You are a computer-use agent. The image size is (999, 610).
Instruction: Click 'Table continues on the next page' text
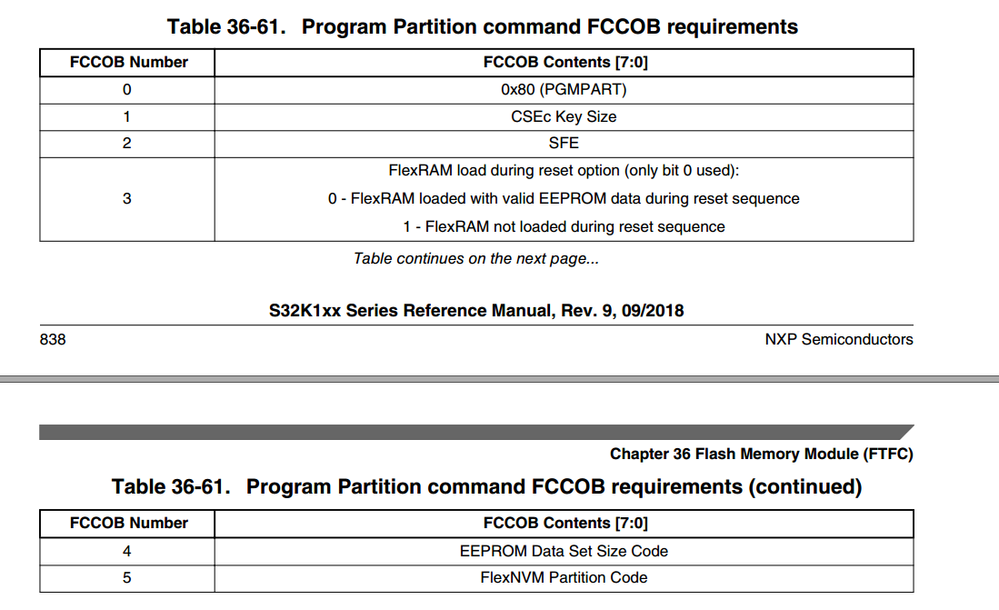(476, 258)
